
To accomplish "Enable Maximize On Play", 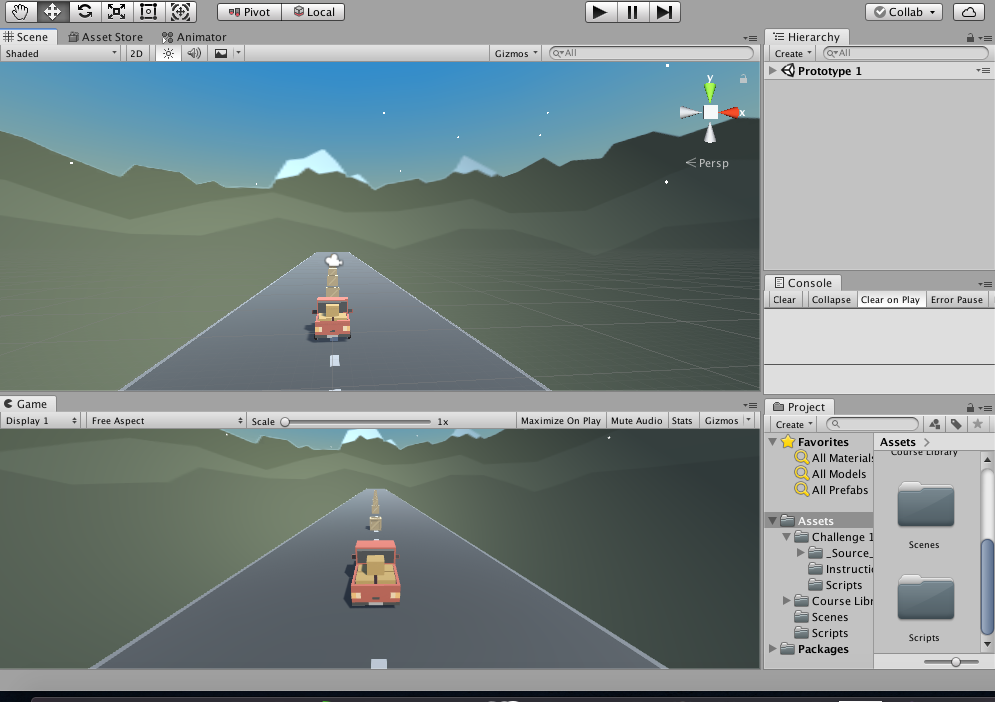I will point(560,420).
